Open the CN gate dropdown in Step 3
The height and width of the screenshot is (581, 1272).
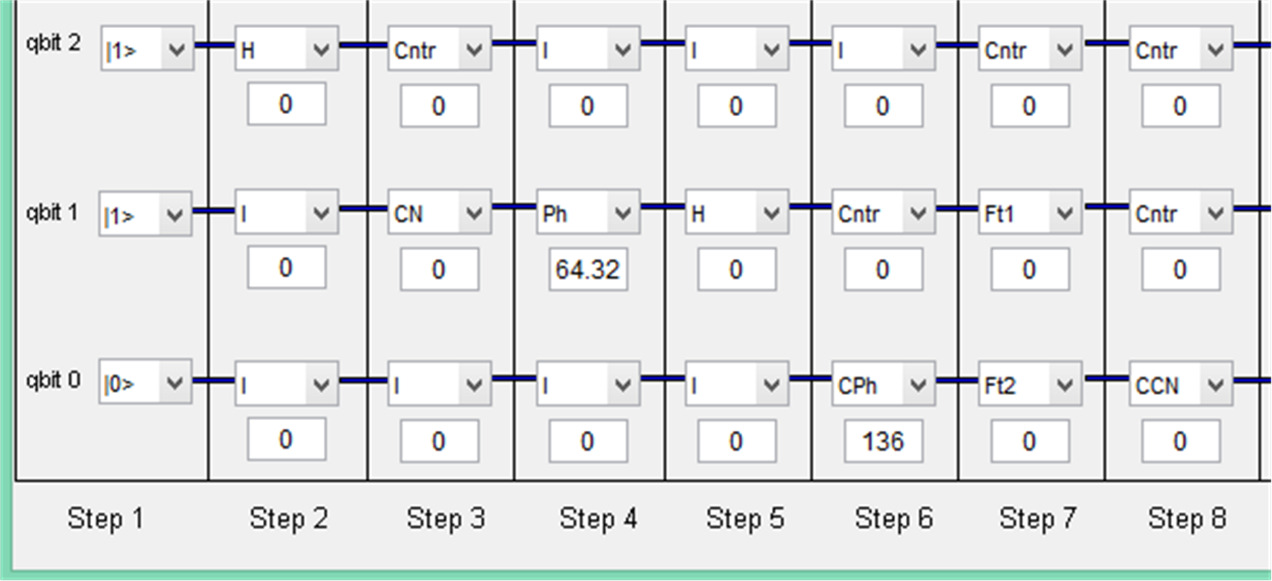[439, 214]
